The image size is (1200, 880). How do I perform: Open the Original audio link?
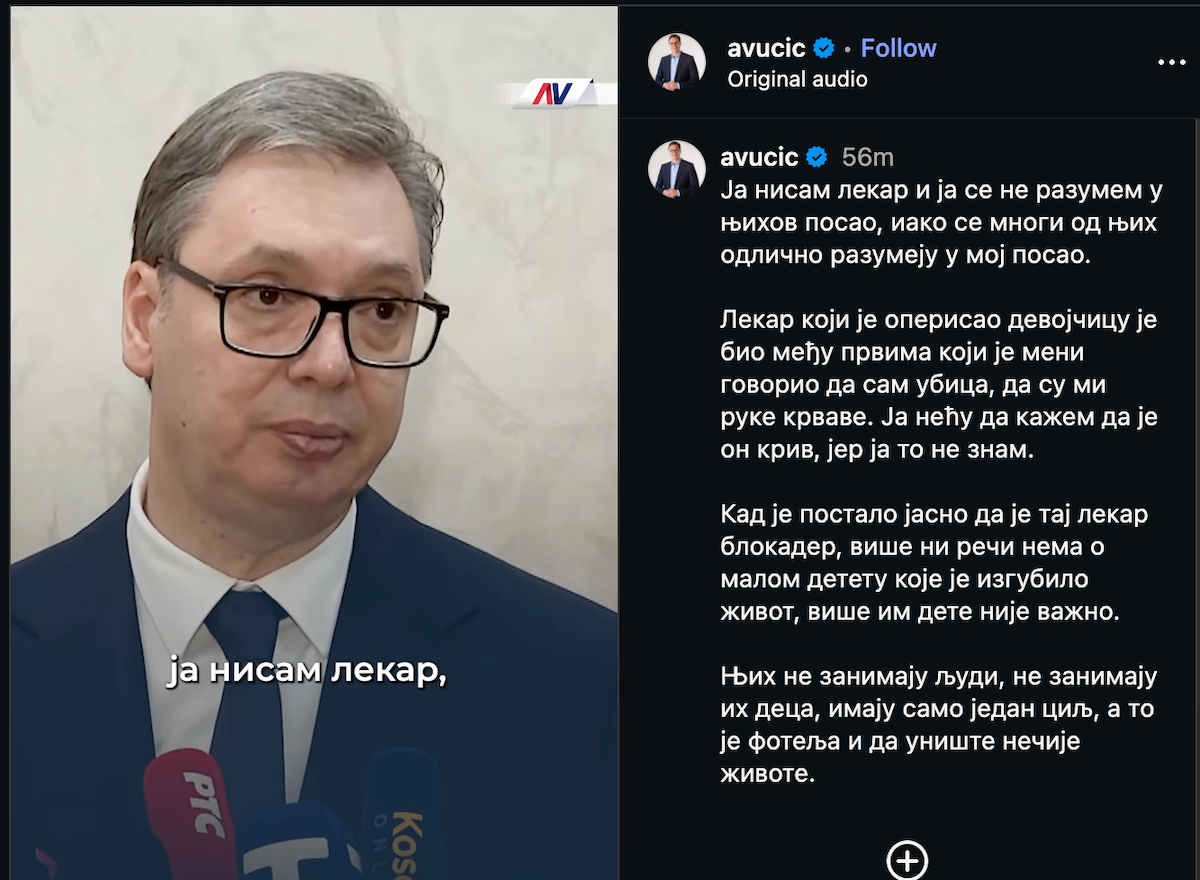coord(797,79)
